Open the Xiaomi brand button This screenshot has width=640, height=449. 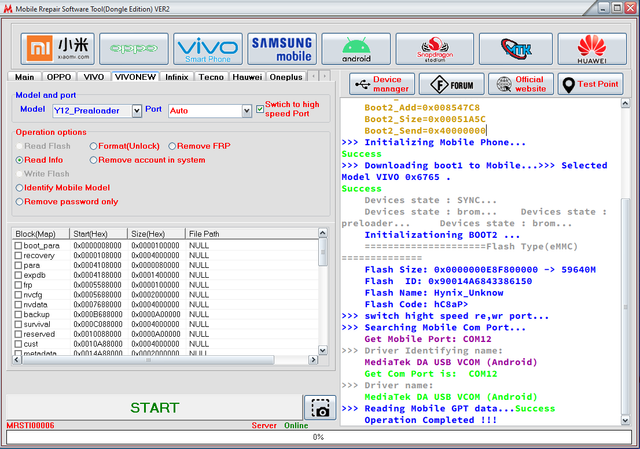[x=58, y=49]
